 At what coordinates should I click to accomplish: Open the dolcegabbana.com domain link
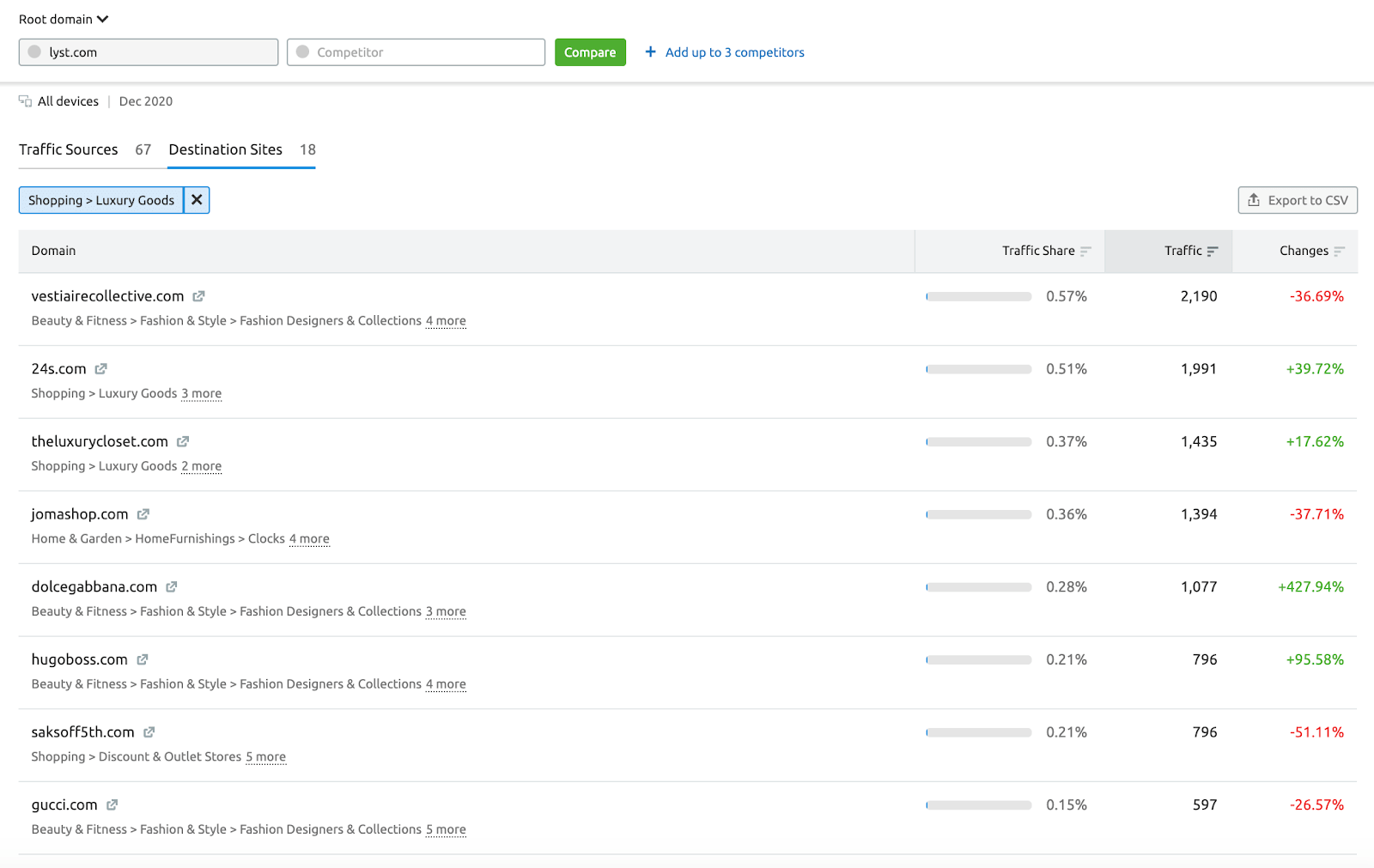tap(94, 587)
